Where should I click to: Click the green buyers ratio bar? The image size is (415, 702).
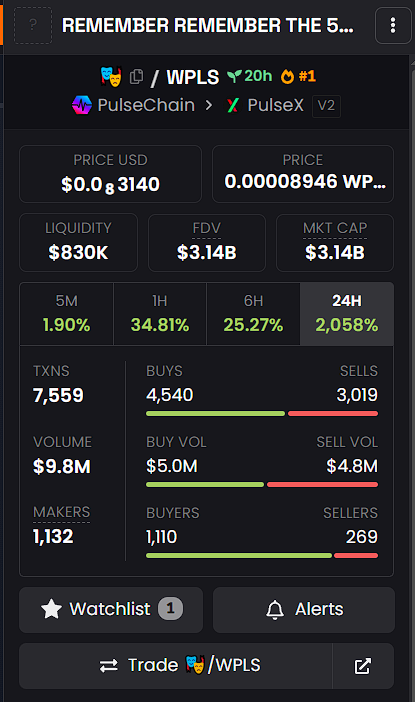[x=239, y=556]
